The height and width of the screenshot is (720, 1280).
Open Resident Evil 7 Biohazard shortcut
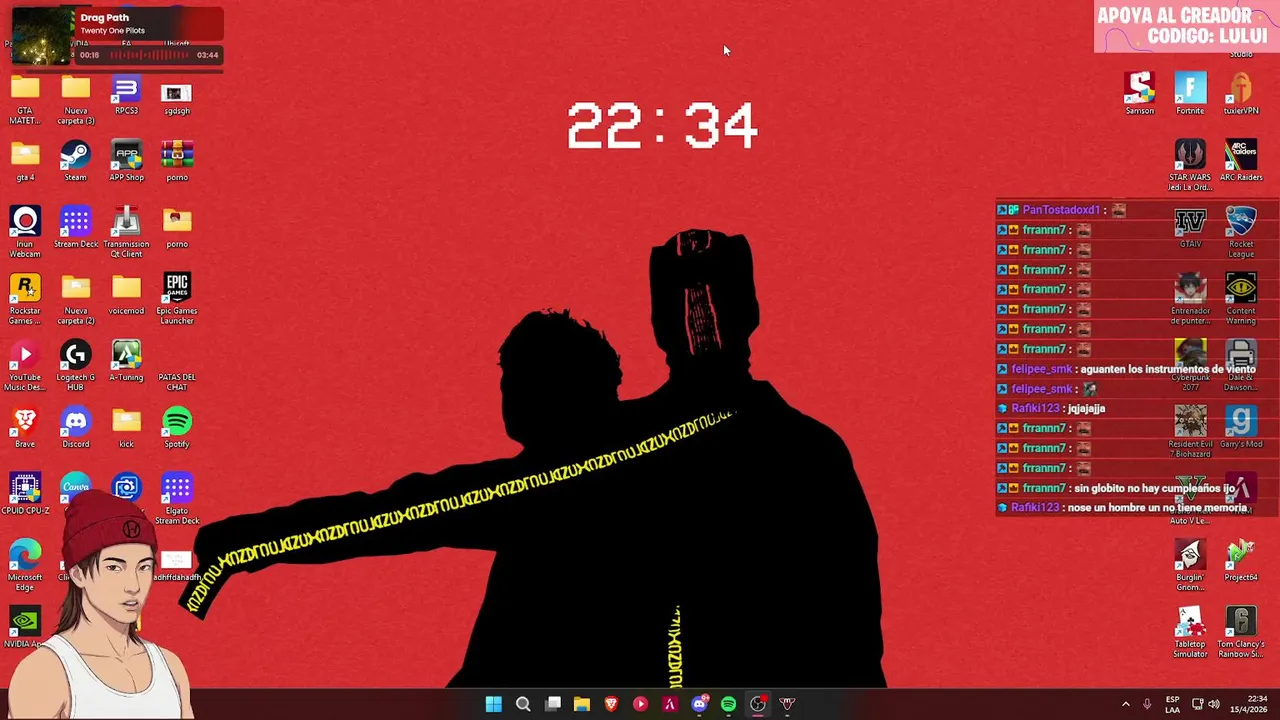click(1190, 432)
